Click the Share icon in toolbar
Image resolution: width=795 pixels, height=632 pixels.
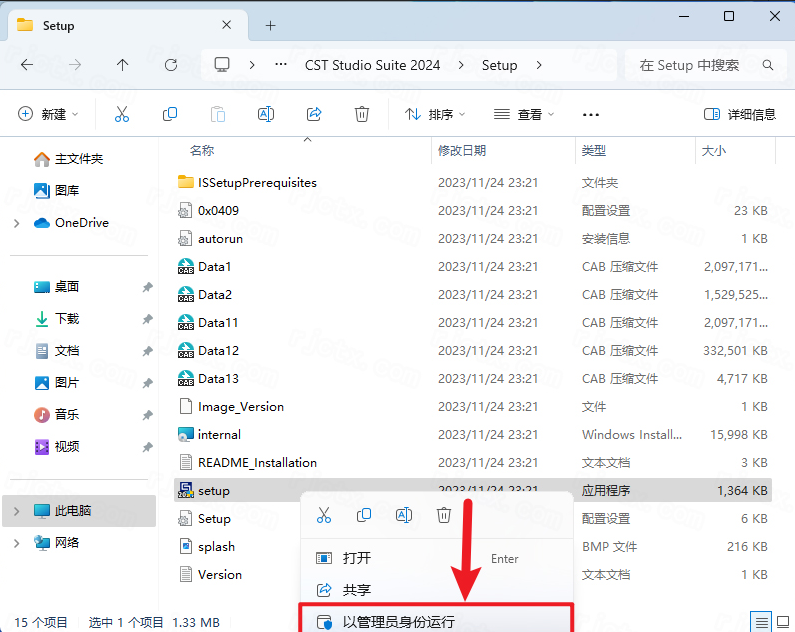tap(314, 114)
